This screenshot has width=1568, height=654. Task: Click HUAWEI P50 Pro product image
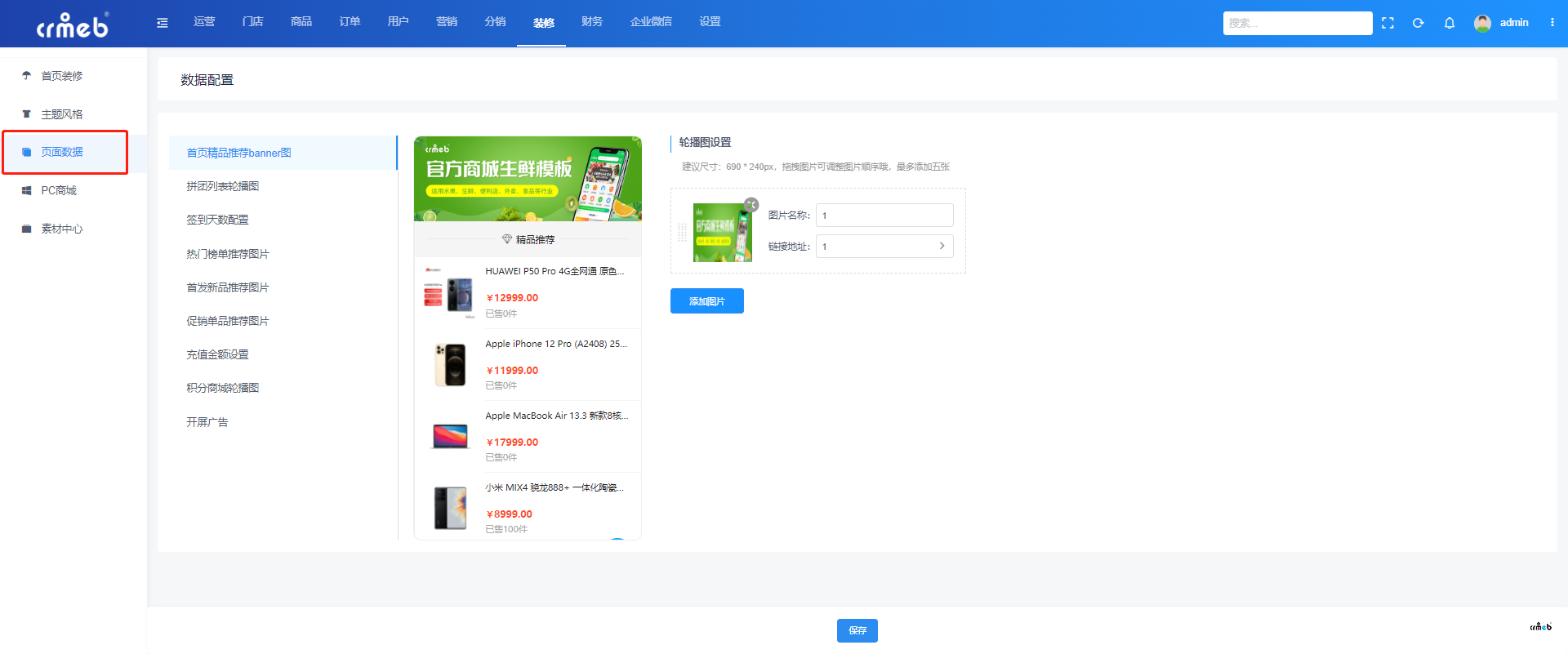449,292
